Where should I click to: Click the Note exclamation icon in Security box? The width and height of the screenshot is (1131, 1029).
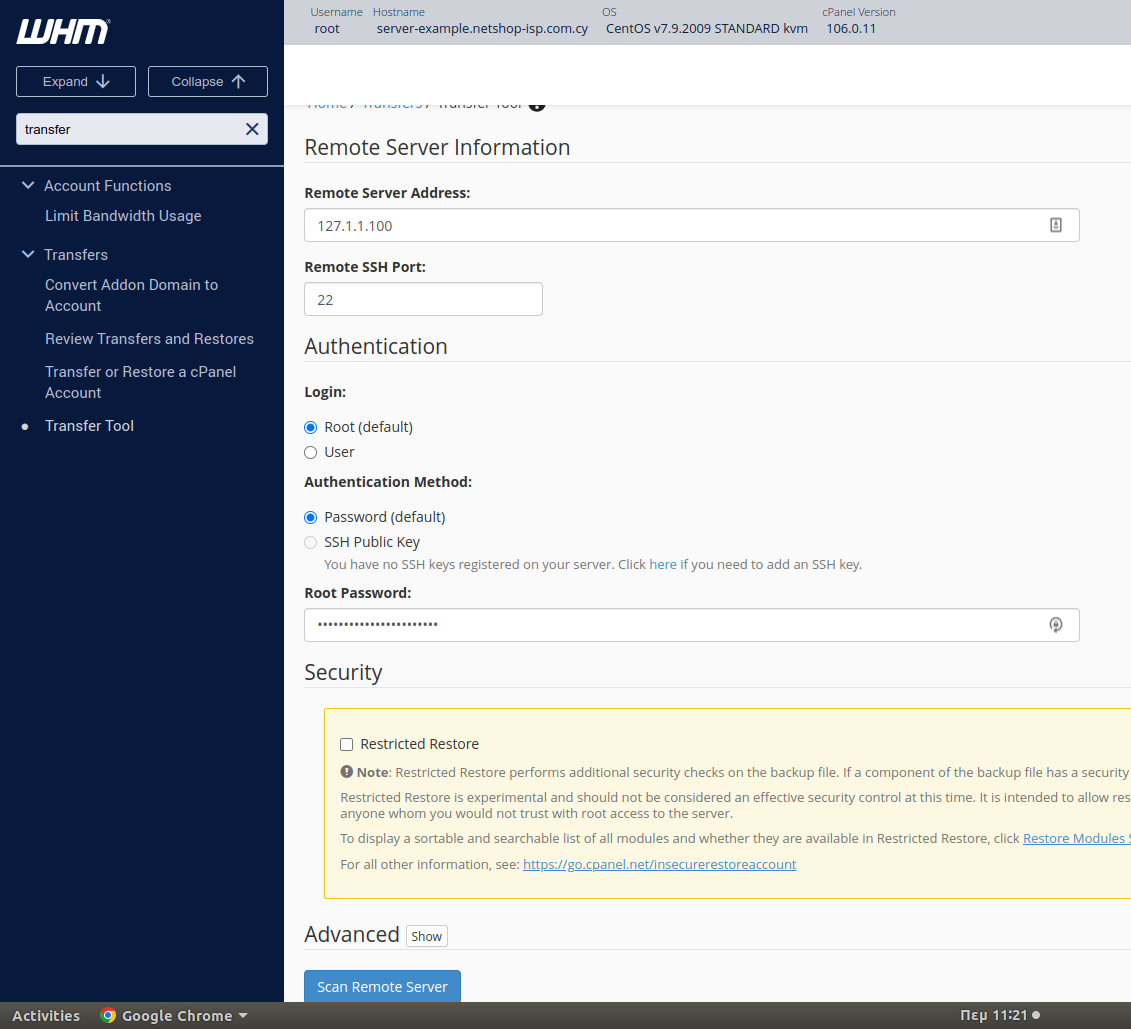[x=347, y=772]
